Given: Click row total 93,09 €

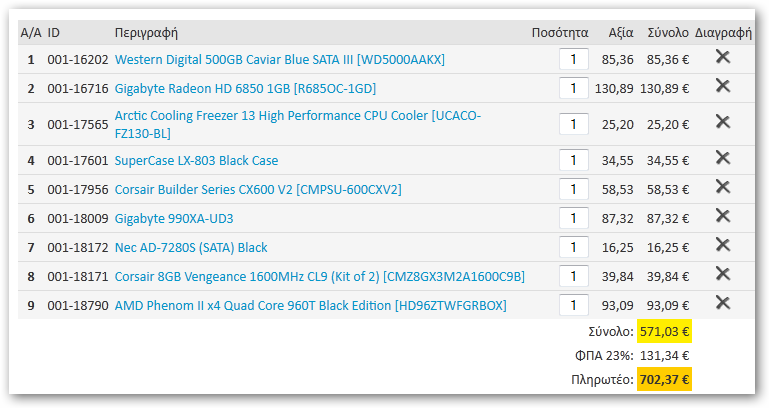Looking at the screenshot, I should [668, 306].
